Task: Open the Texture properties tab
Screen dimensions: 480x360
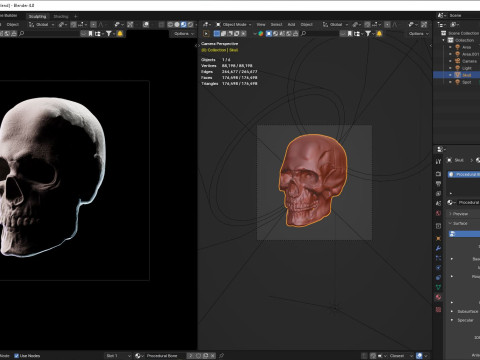Action: 438,310
